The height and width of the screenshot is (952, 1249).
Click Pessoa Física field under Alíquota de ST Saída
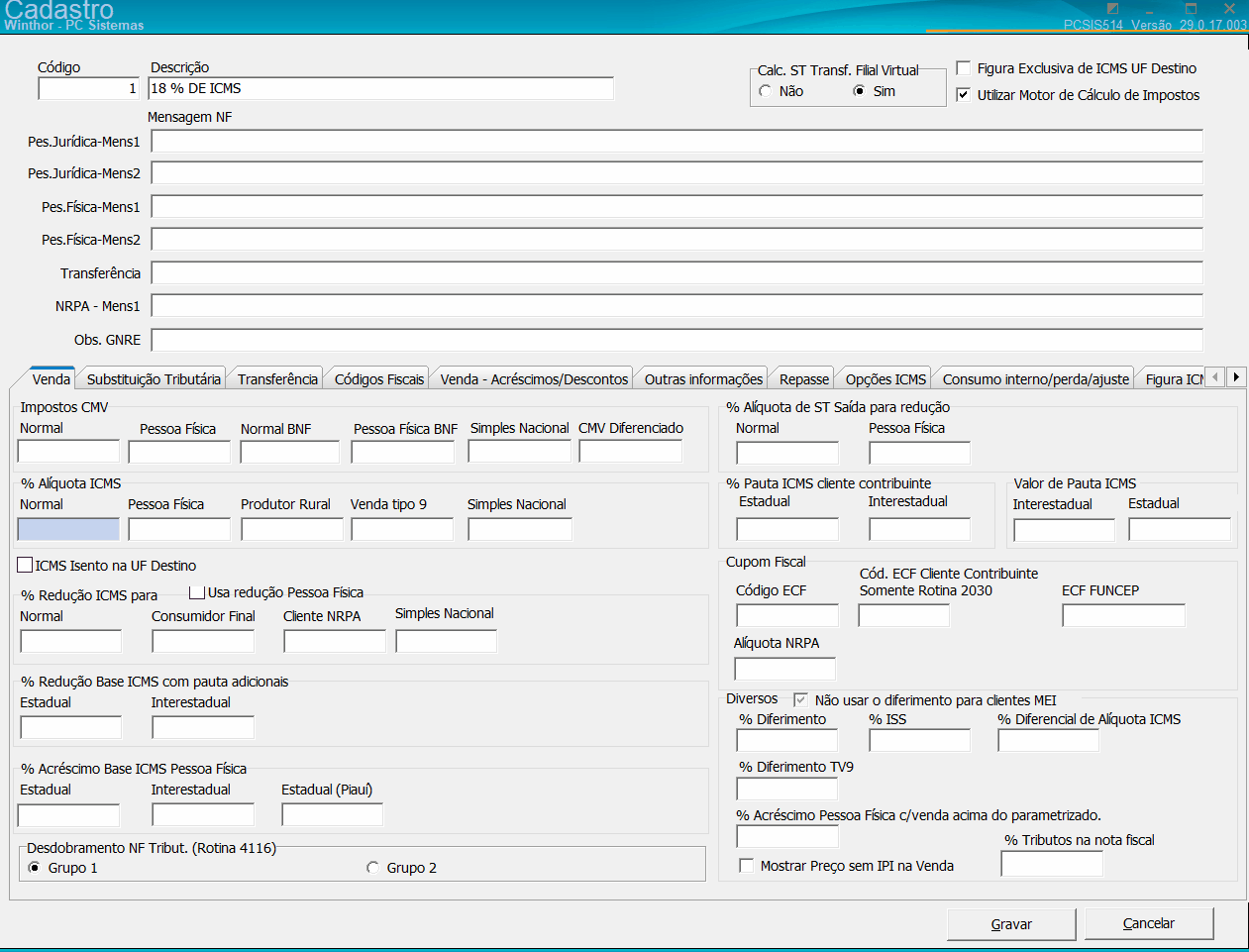coord(920,453)
